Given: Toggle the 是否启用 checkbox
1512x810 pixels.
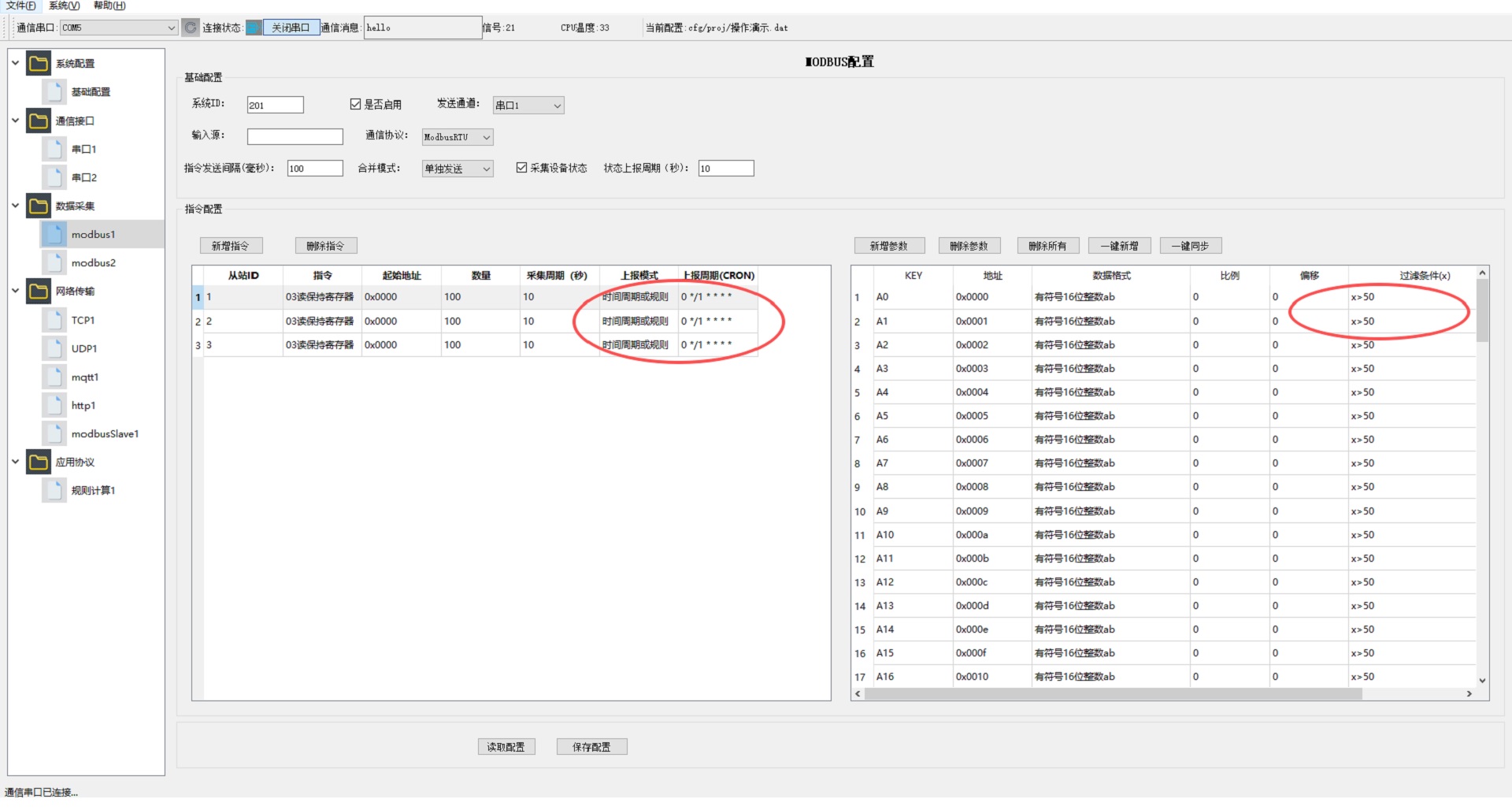Looking at the screenshot, I should tap(355, 104).
